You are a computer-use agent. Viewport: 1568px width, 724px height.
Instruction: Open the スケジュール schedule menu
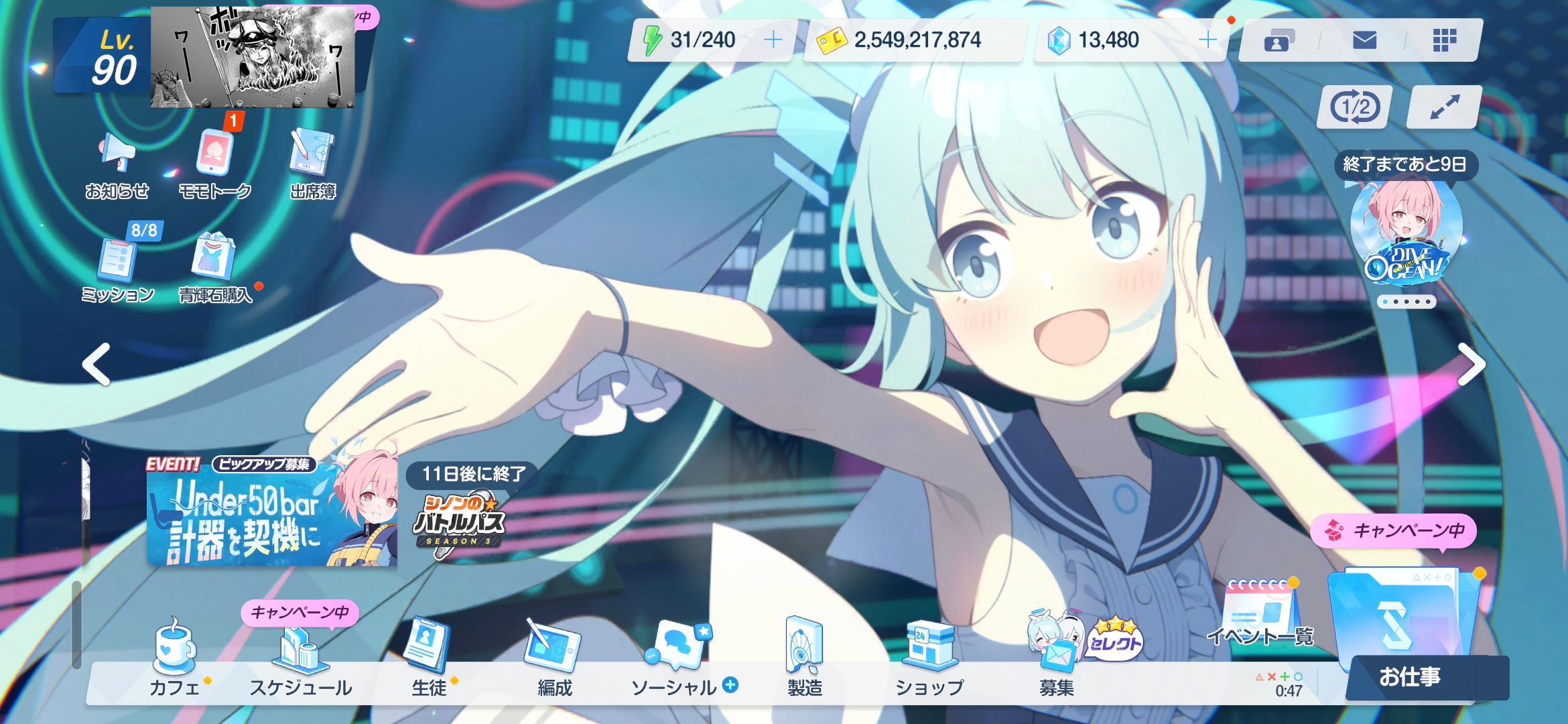(x=302, y=662)
